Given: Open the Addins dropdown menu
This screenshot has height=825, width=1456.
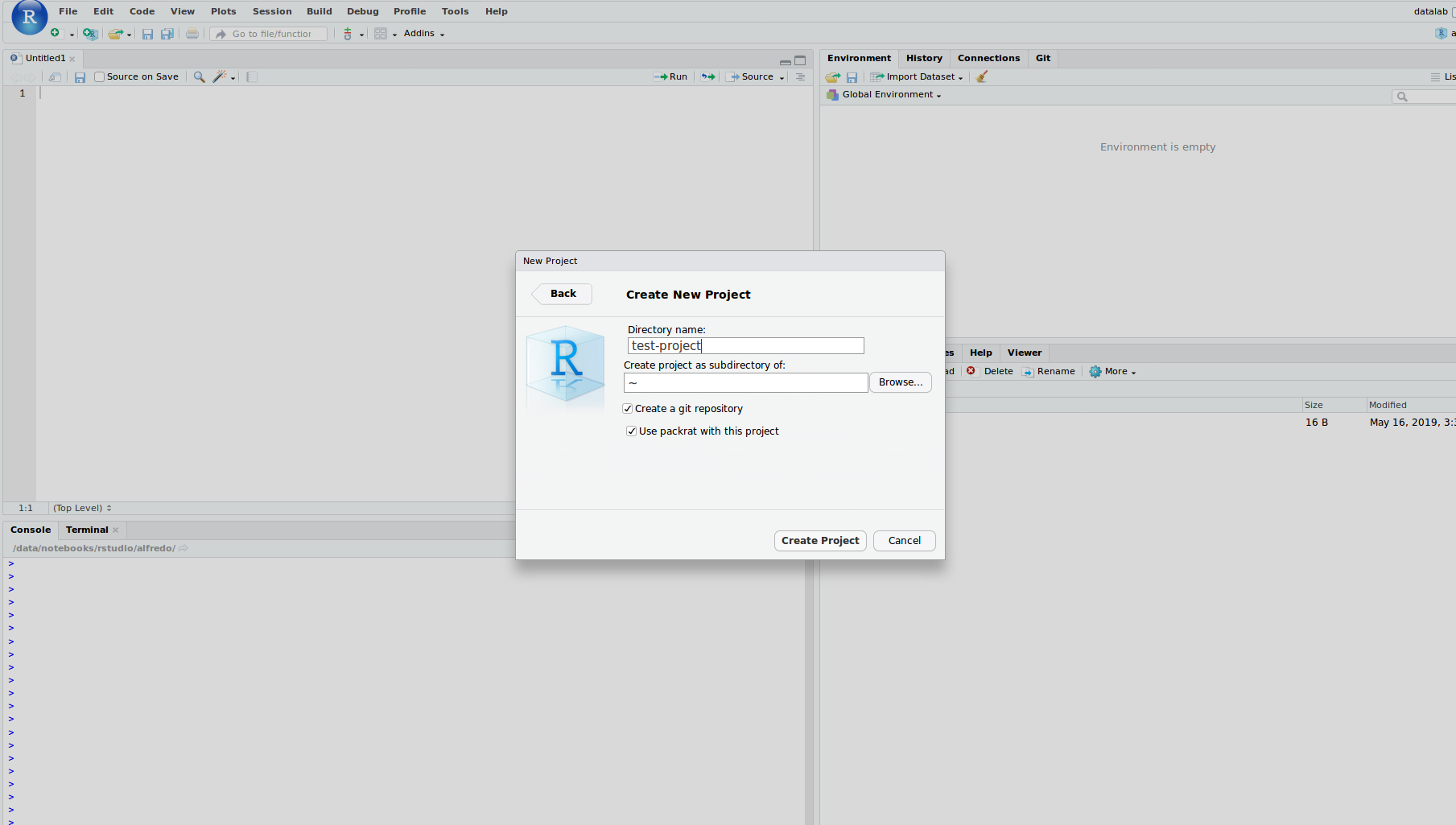Looking at the screenshot, I should tap(423, 34).
